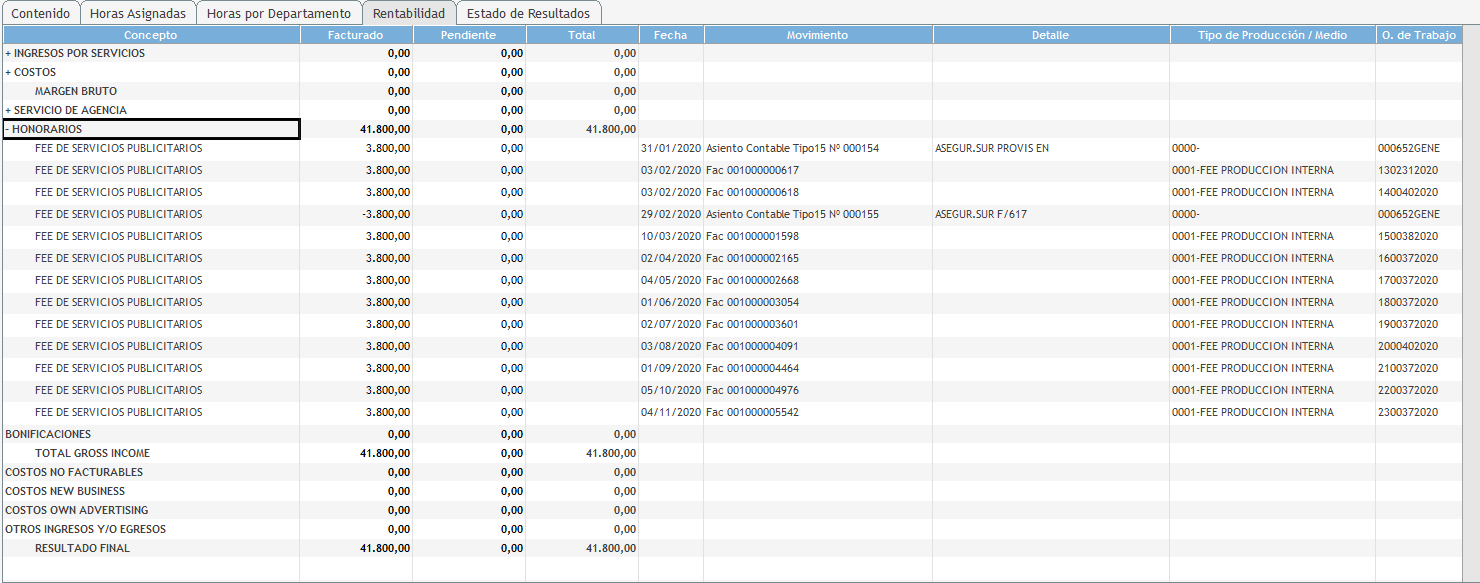Click work order 2300372020 cell
The width and height of the screenshot is (1480, 583).
[1407, 413]
